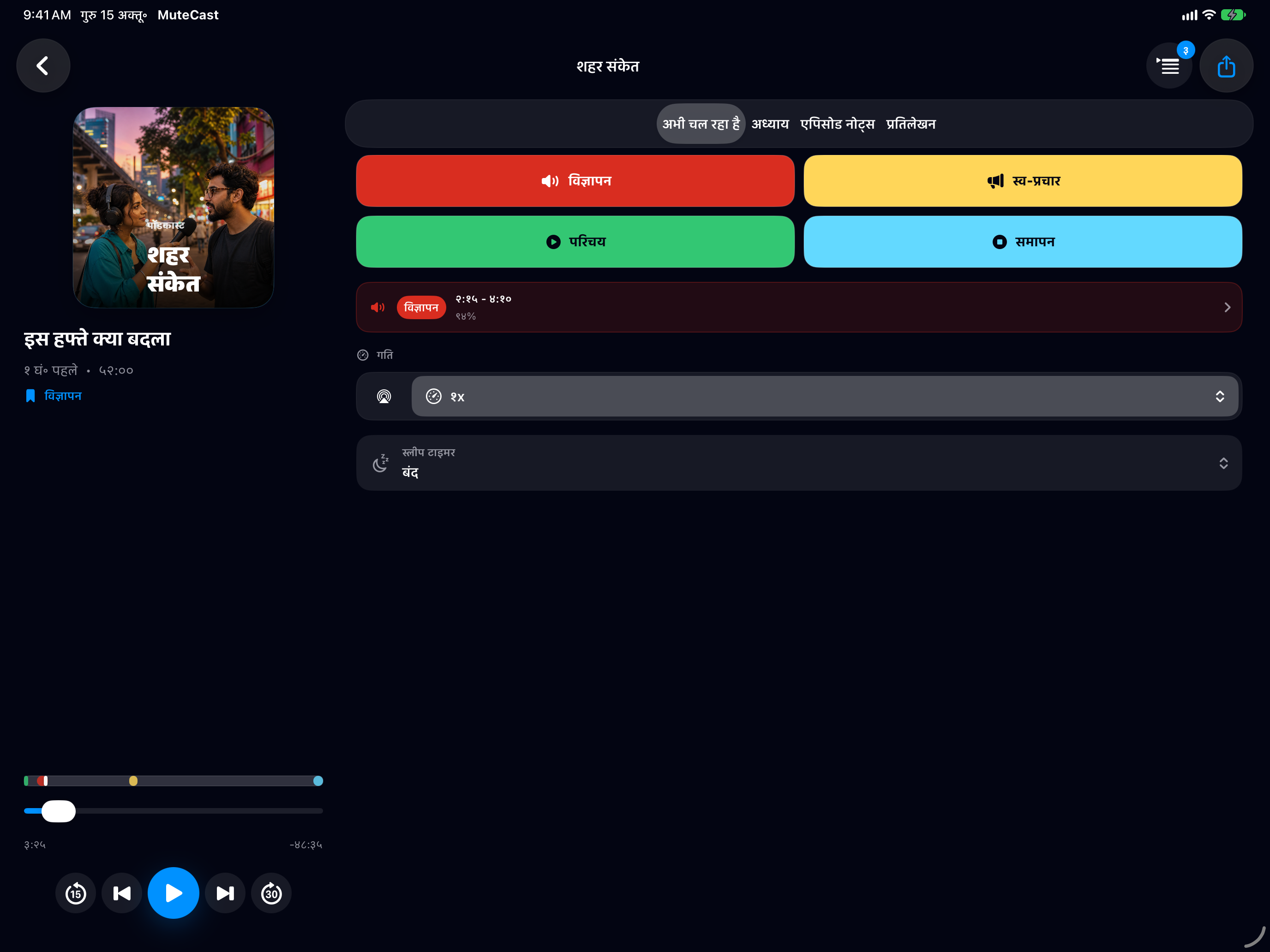
Task: Open playback speed १x dropdown
Action: [825, 397]
